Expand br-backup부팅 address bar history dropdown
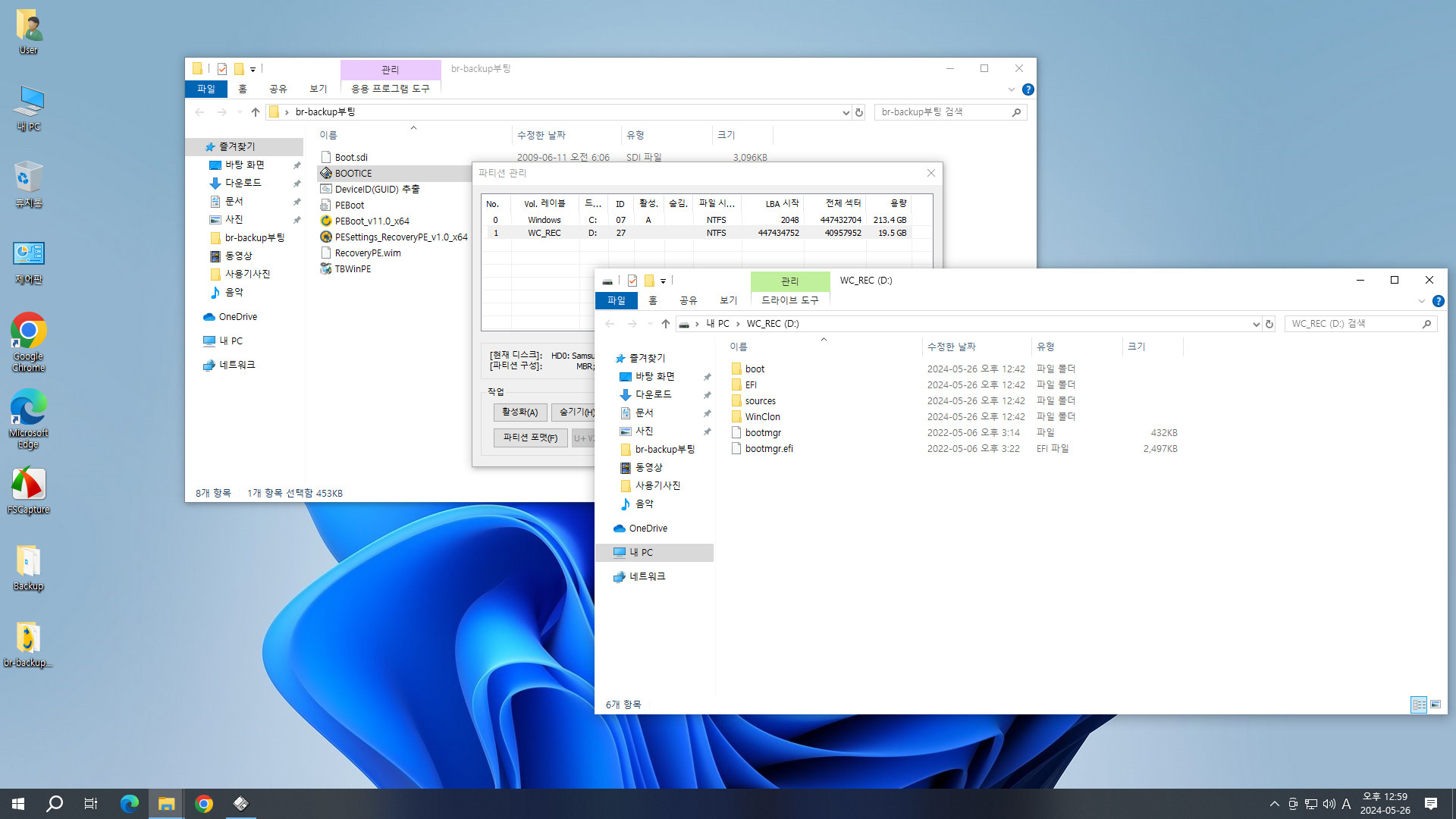Image resolution: width=1456 pixels, height=819 pixels. (846, 112)
